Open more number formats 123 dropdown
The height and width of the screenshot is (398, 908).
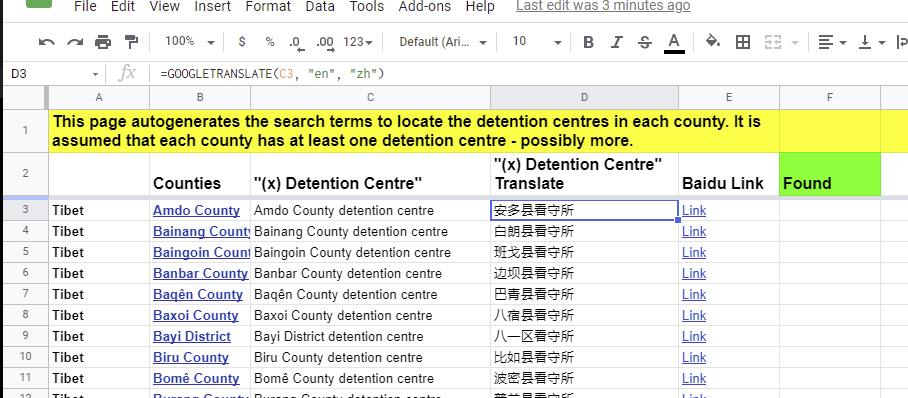click(358, 42)
